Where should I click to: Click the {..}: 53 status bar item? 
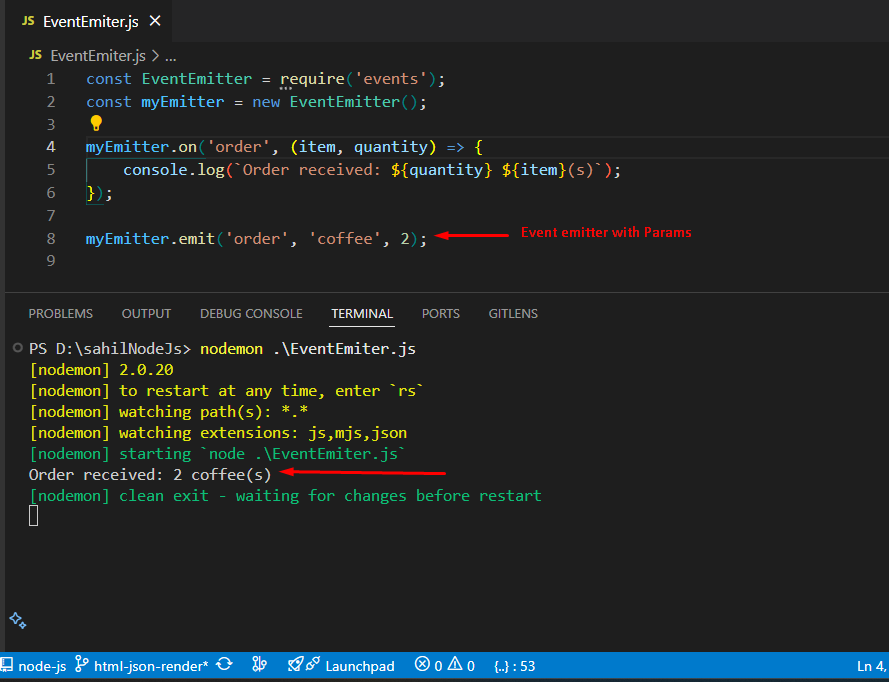pyautogui.click(x=514, y=666)
